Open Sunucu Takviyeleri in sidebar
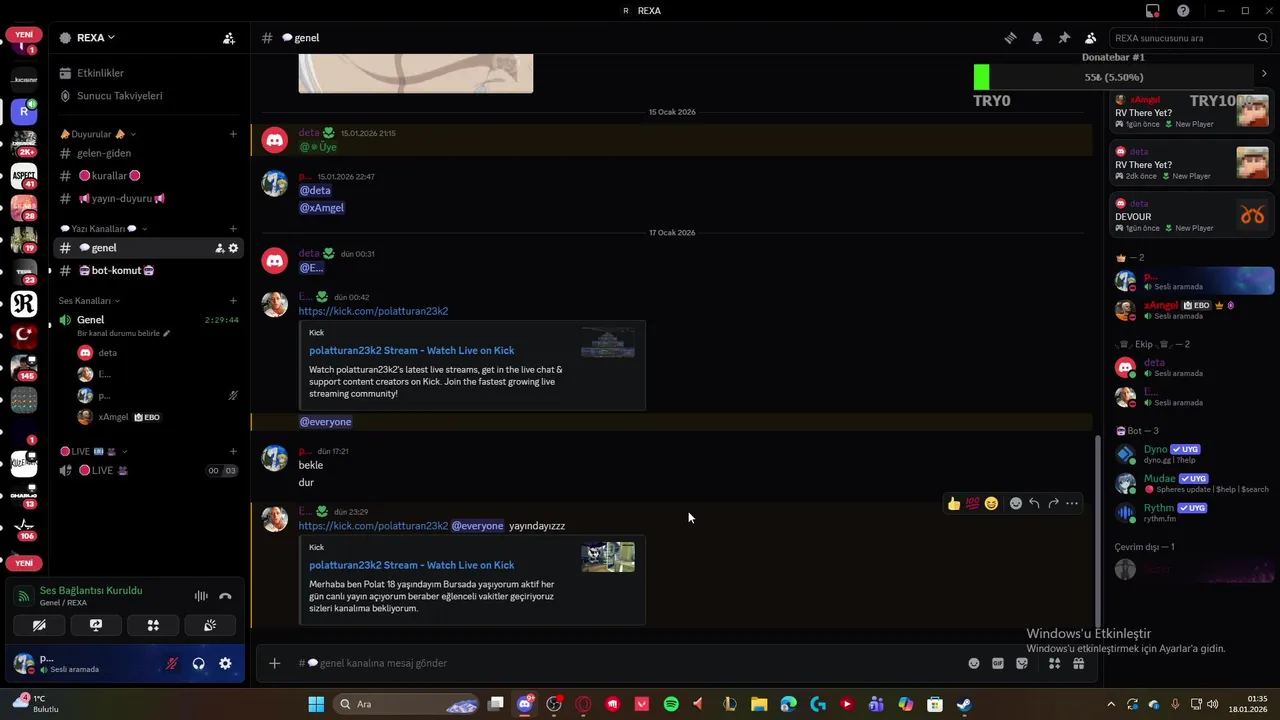The width and height of the screenshot is (1280, 720). (x=149, y=96)
